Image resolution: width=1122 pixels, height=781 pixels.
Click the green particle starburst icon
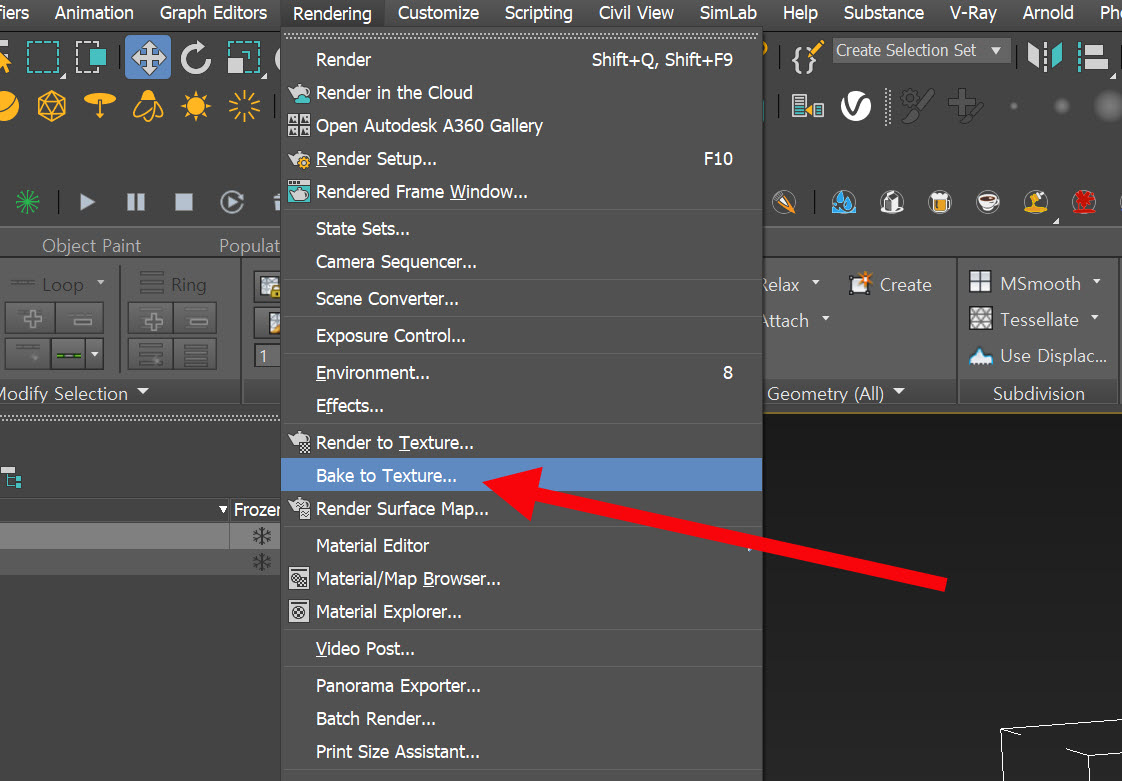[x=28, y=202]
